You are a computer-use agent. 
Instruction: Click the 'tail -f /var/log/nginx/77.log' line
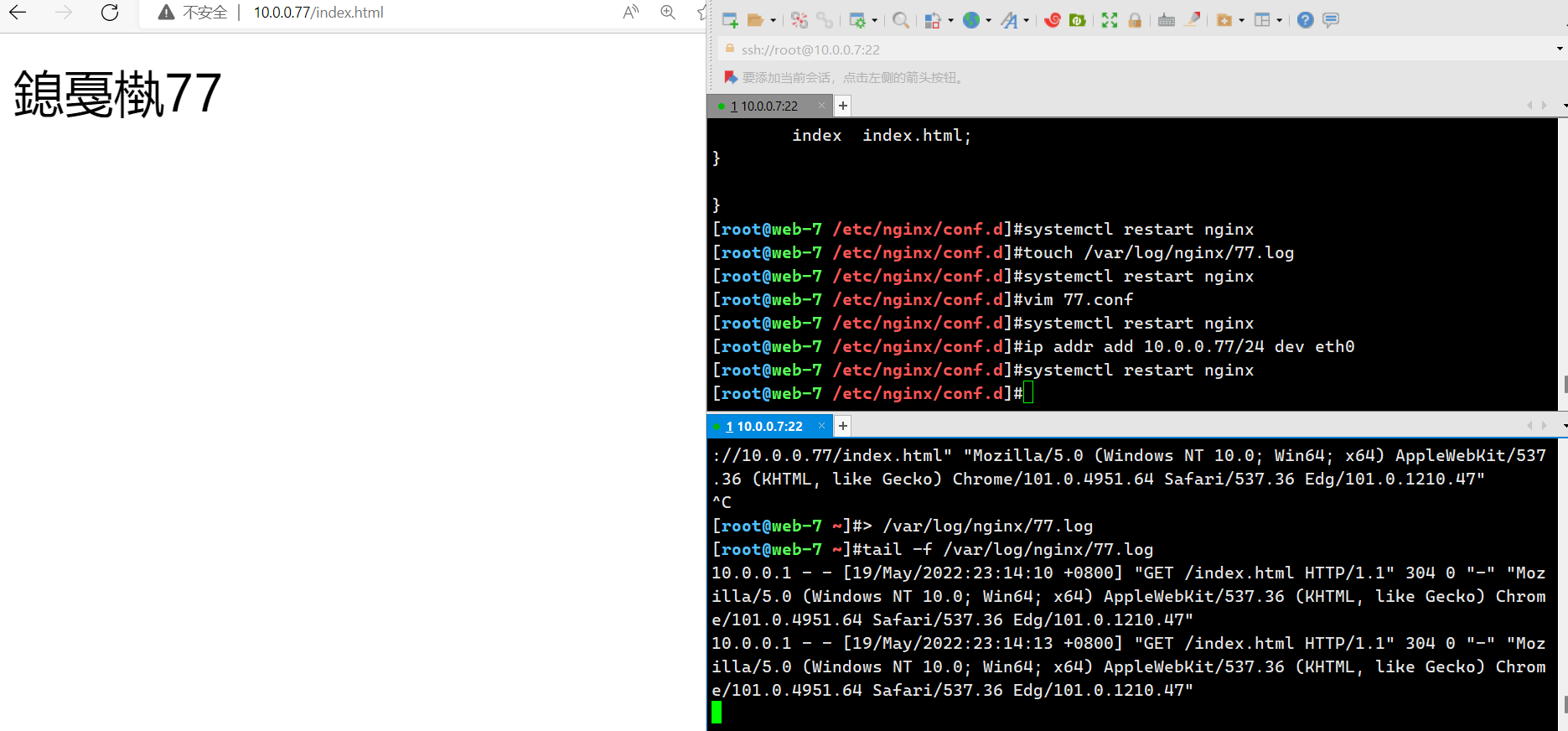tap(933, 549)
